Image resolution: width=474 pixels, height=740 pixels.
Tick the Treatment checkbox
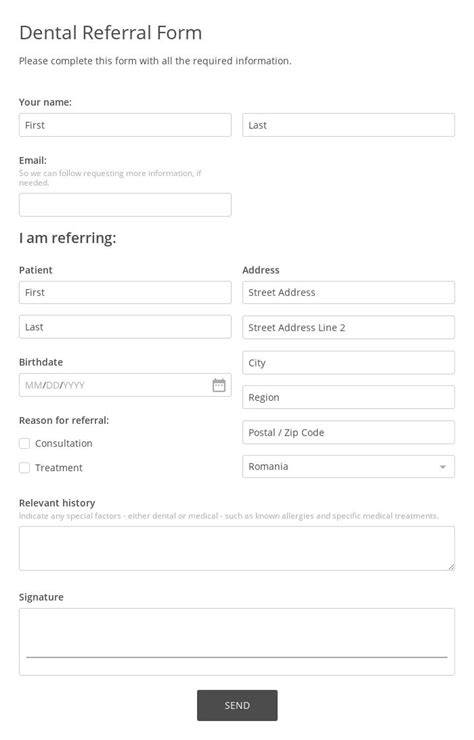pos(25,468)
